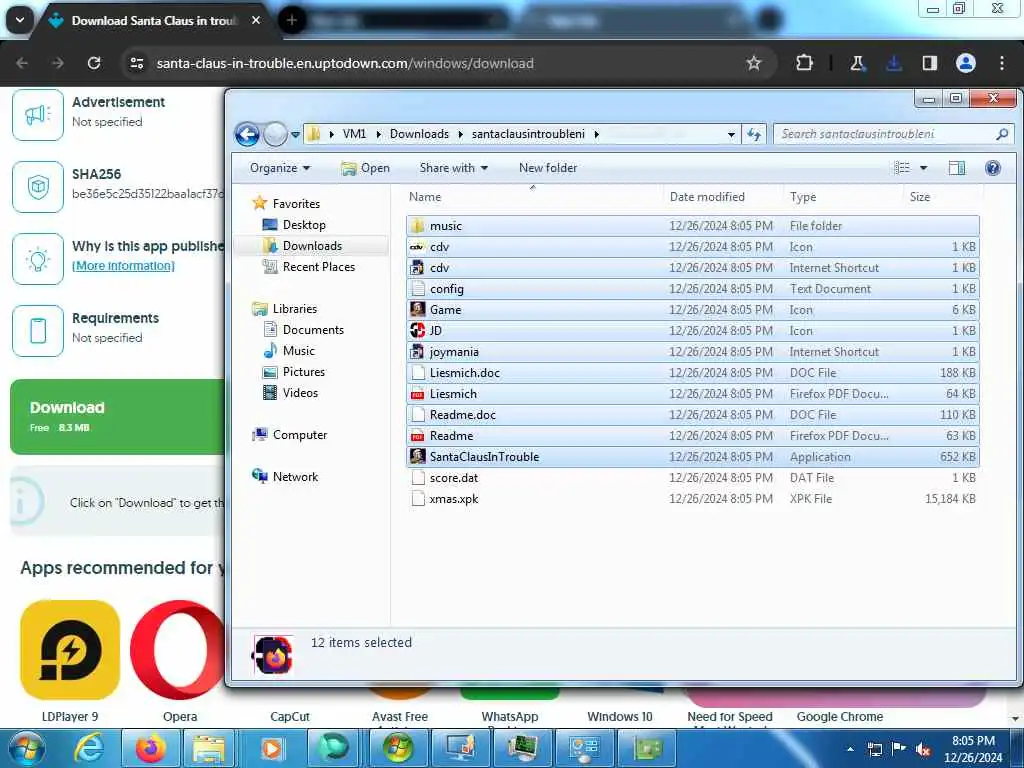Click the green Download button in Chrome

pos(118,417)
